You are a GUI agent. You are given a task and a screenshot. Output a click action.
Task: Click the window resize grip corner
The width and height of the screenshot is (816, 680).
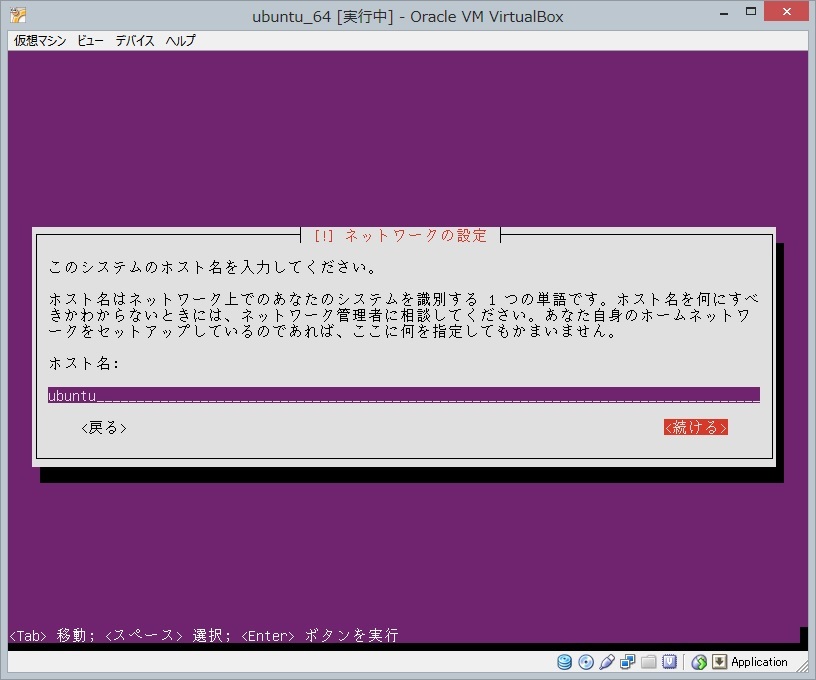pos(801,665)
